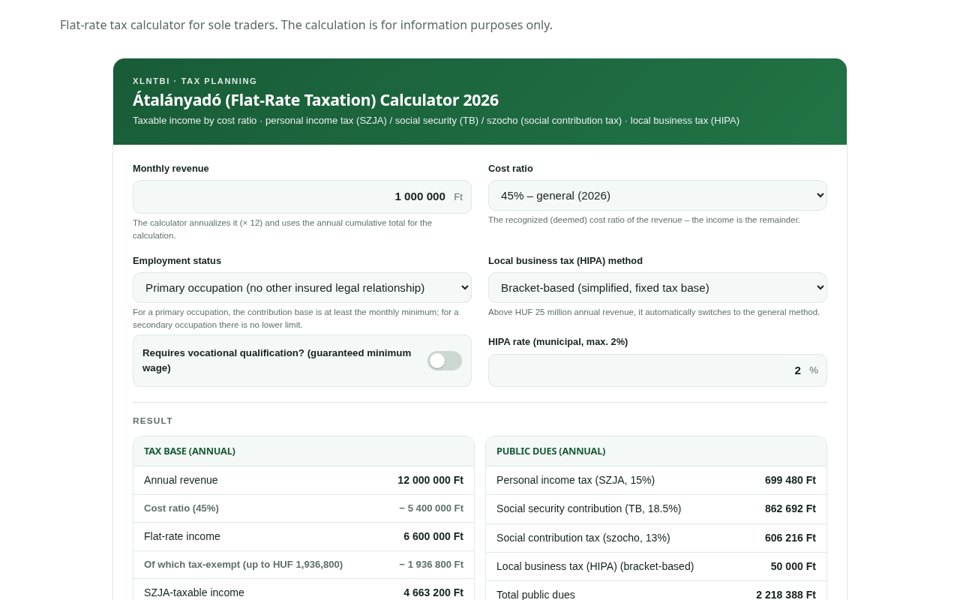Click the Social security contribution (TB, 18.5%) label

(588, 508)
